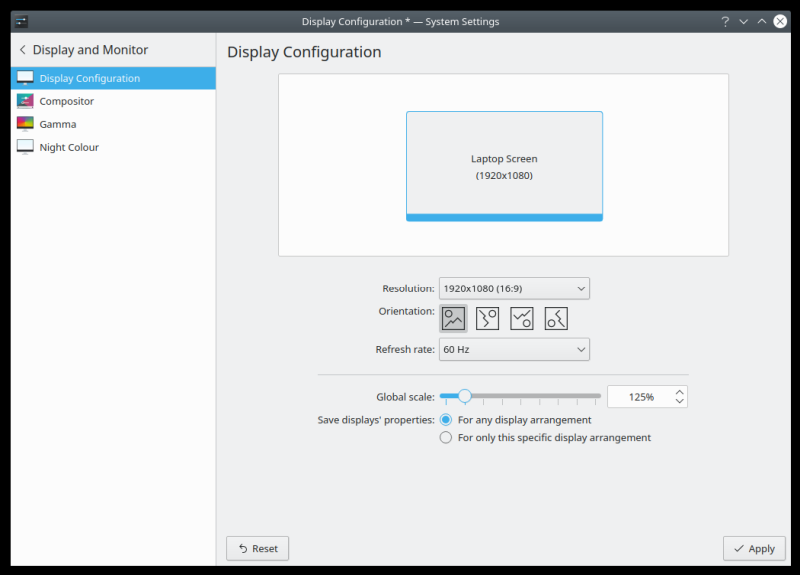This screenshot has height=575, width=800.
Task: Open Display Configuration sidebar entry
Action: [x=113, y=78]
